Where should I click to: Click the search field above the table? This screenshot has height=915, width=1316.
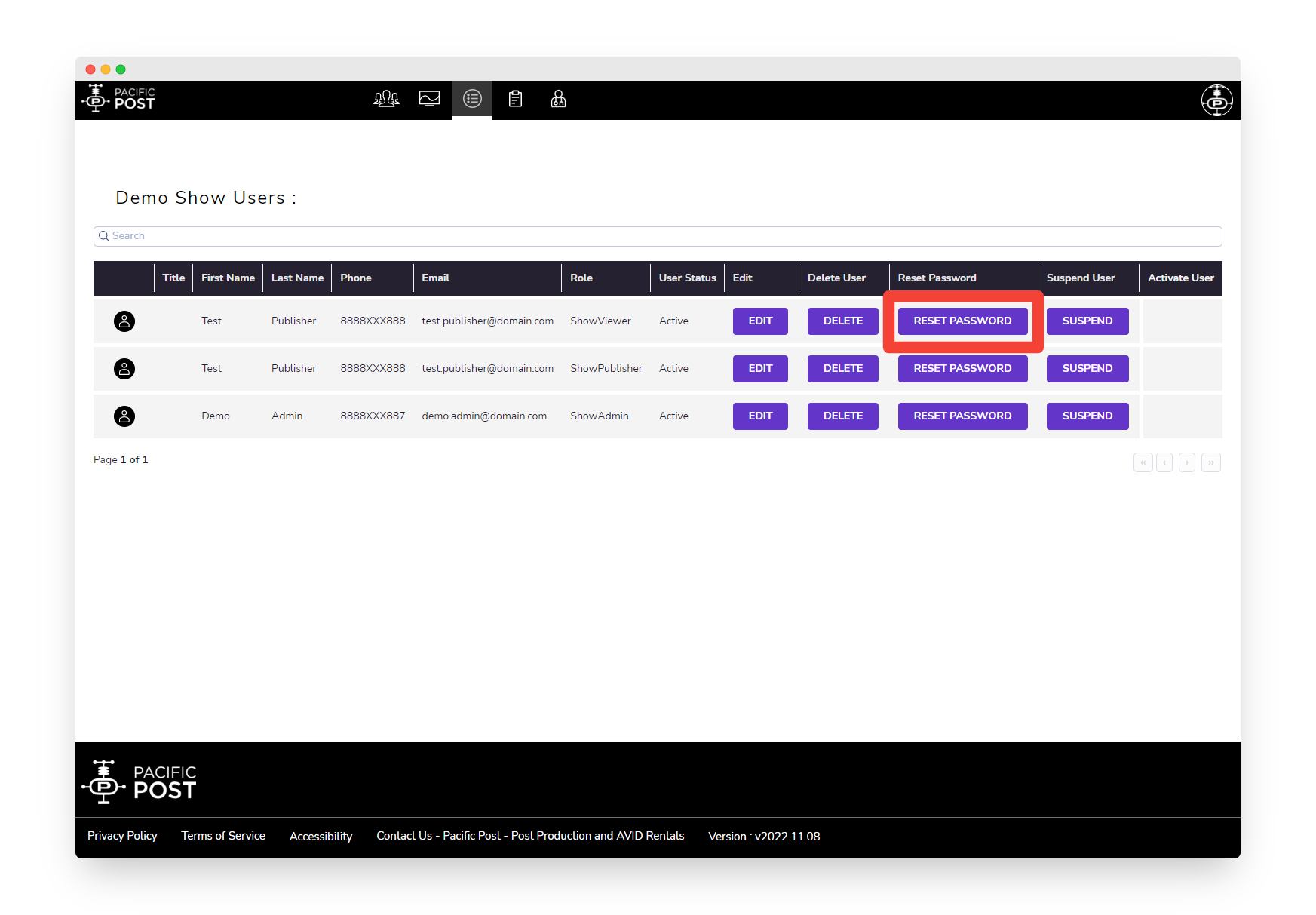(658, 236)
